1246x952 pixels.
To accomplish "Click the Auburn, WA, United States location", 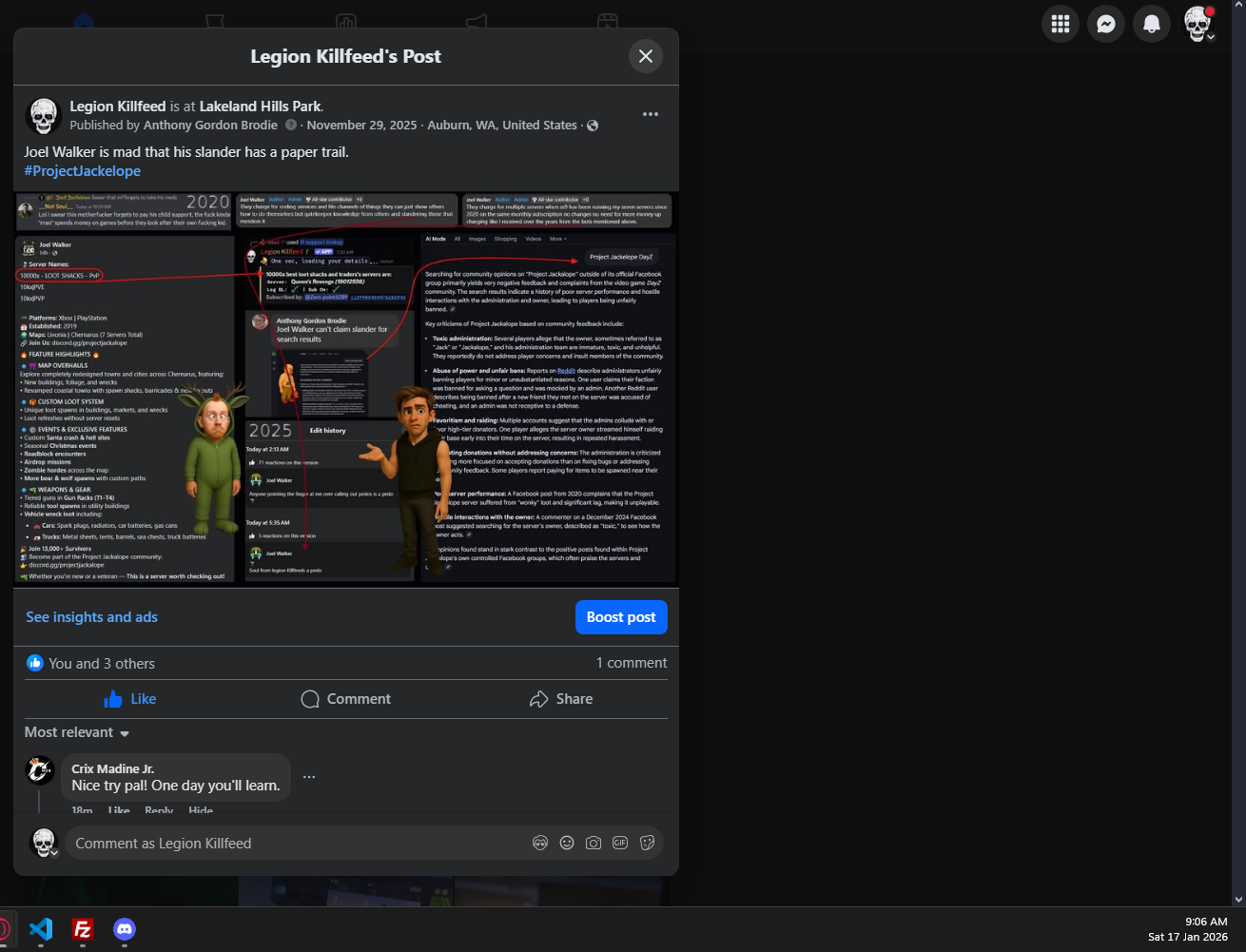I will pyautogui.click(x=502, y=125).
